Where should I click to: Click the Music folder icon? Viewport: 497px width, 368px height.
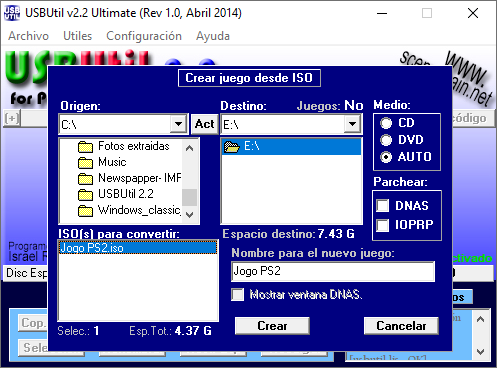pos(85,162)
